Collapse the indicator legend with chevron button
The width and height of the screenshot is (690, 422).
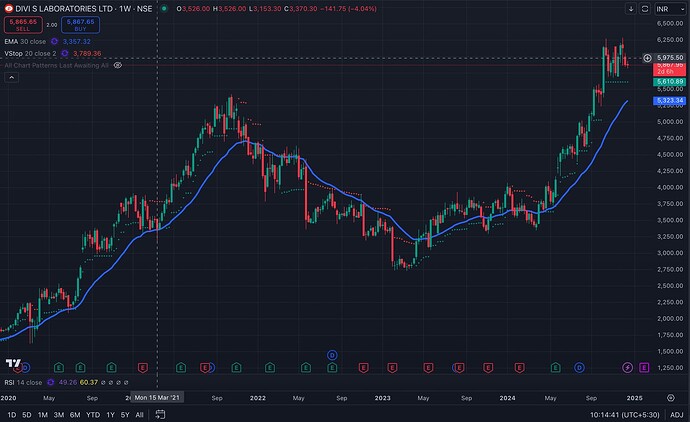click(11, 77)
